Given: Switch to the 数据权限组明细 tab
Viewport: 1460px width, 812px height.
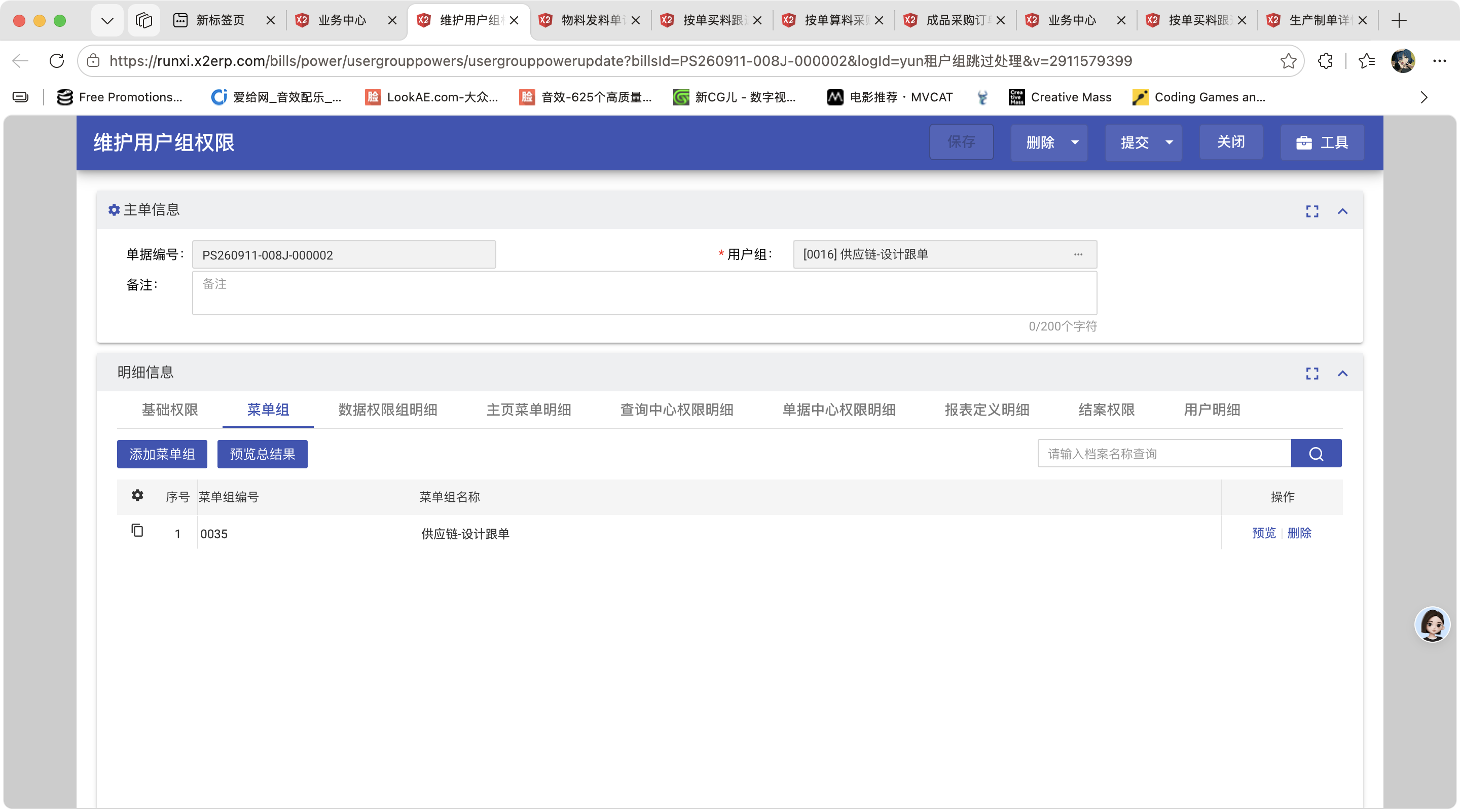Looking at the screenshot, I should (388, 410).
